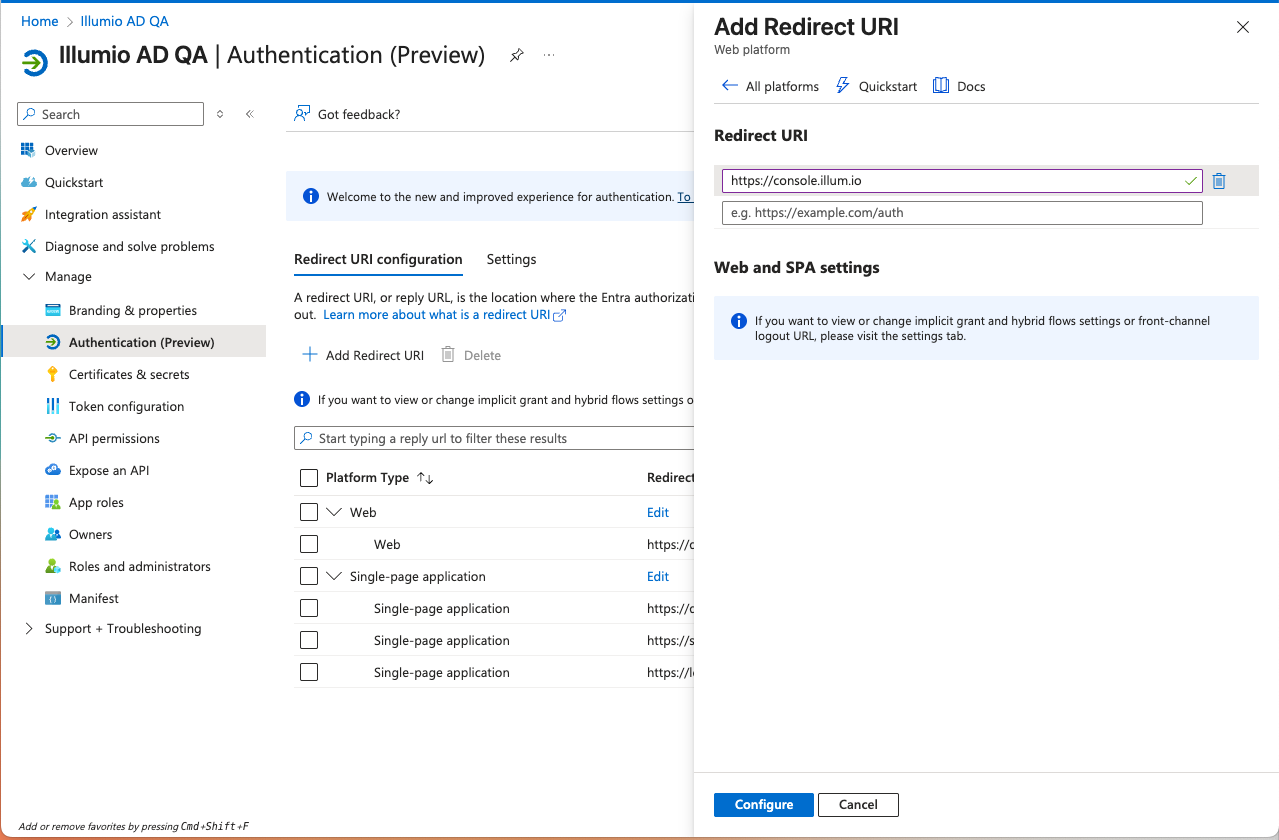Image resolution: width=1279 pixels, height=840 pixels.
Task: Click the Certificates & secrets key icon
Action: pyautogui.click(x=52, y=374)
